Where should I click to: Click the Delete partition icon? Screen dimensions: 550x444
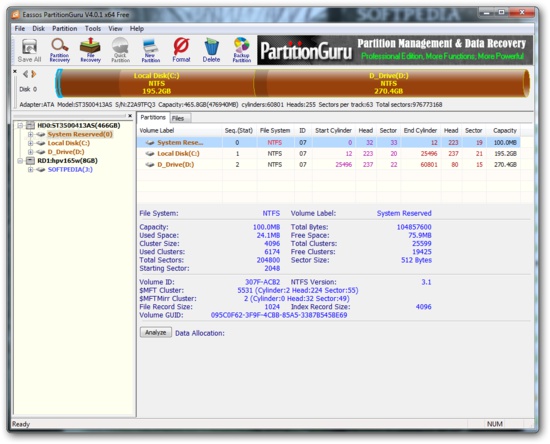(x=211, y=50)
